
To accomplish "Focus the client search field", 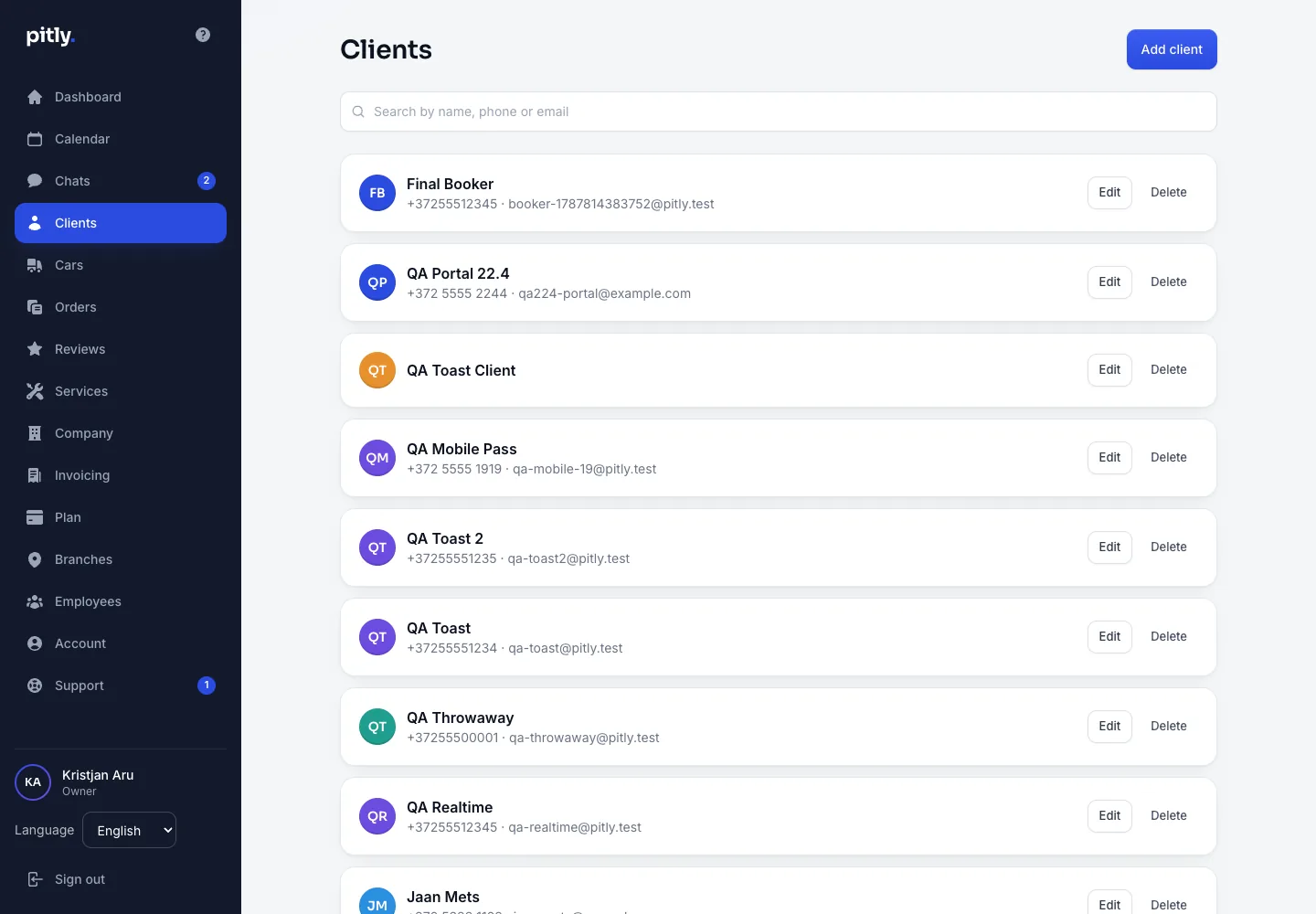I will click(x=779, y=112).
